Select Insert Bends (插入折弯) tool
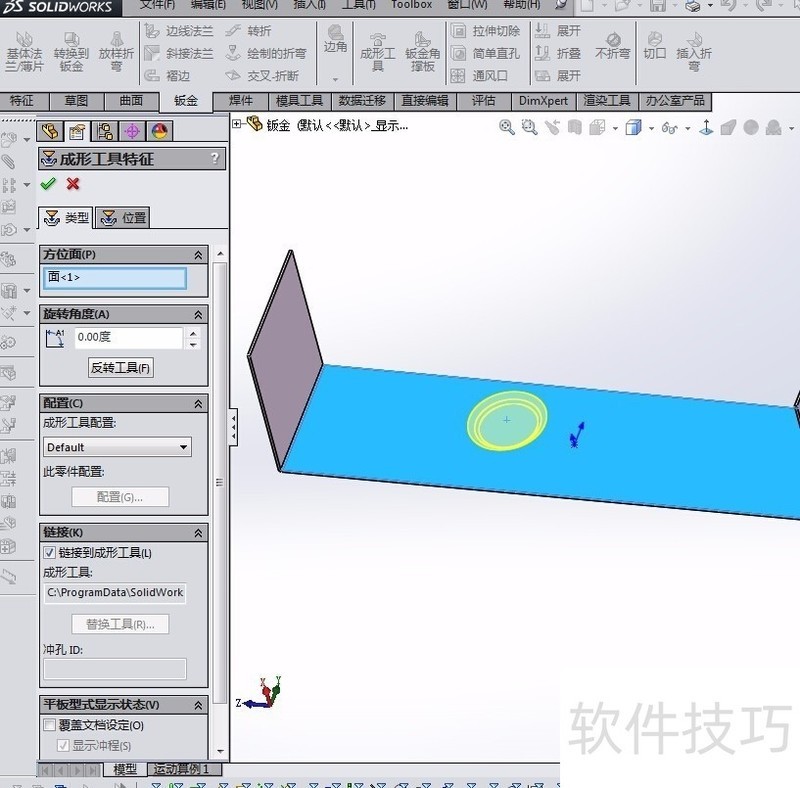The height and width of the screenshot is (788, 800). coord(694,52)
